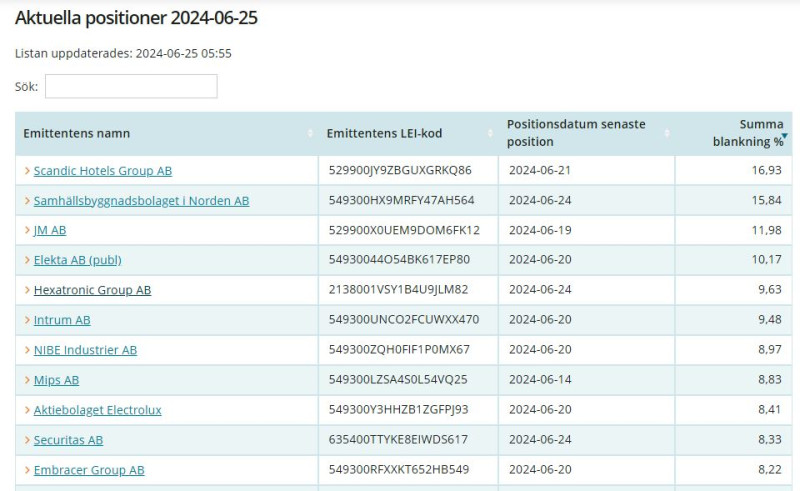
Task: Expand the Securitas AB row chevron
Action: pos(28,440)
